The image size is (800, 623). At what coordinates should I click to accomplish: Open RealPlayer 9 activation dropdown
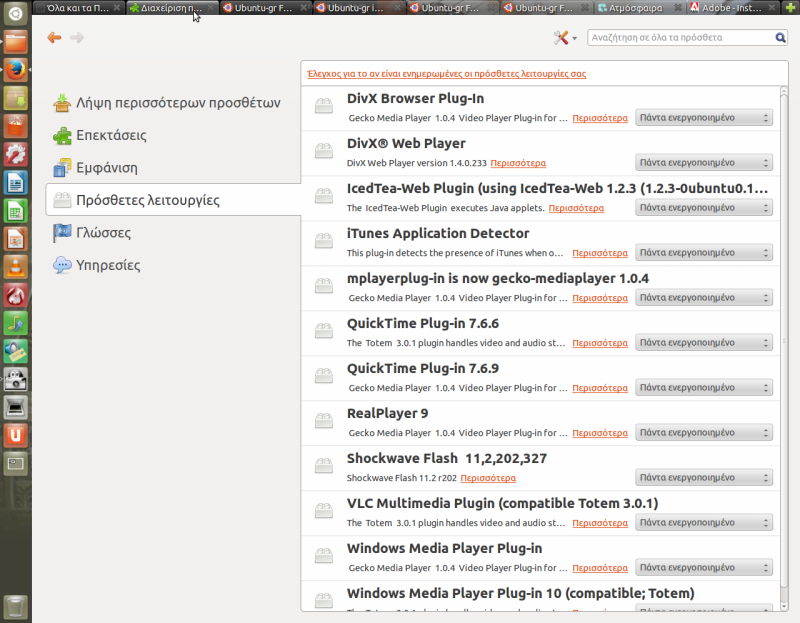point(704,432)
